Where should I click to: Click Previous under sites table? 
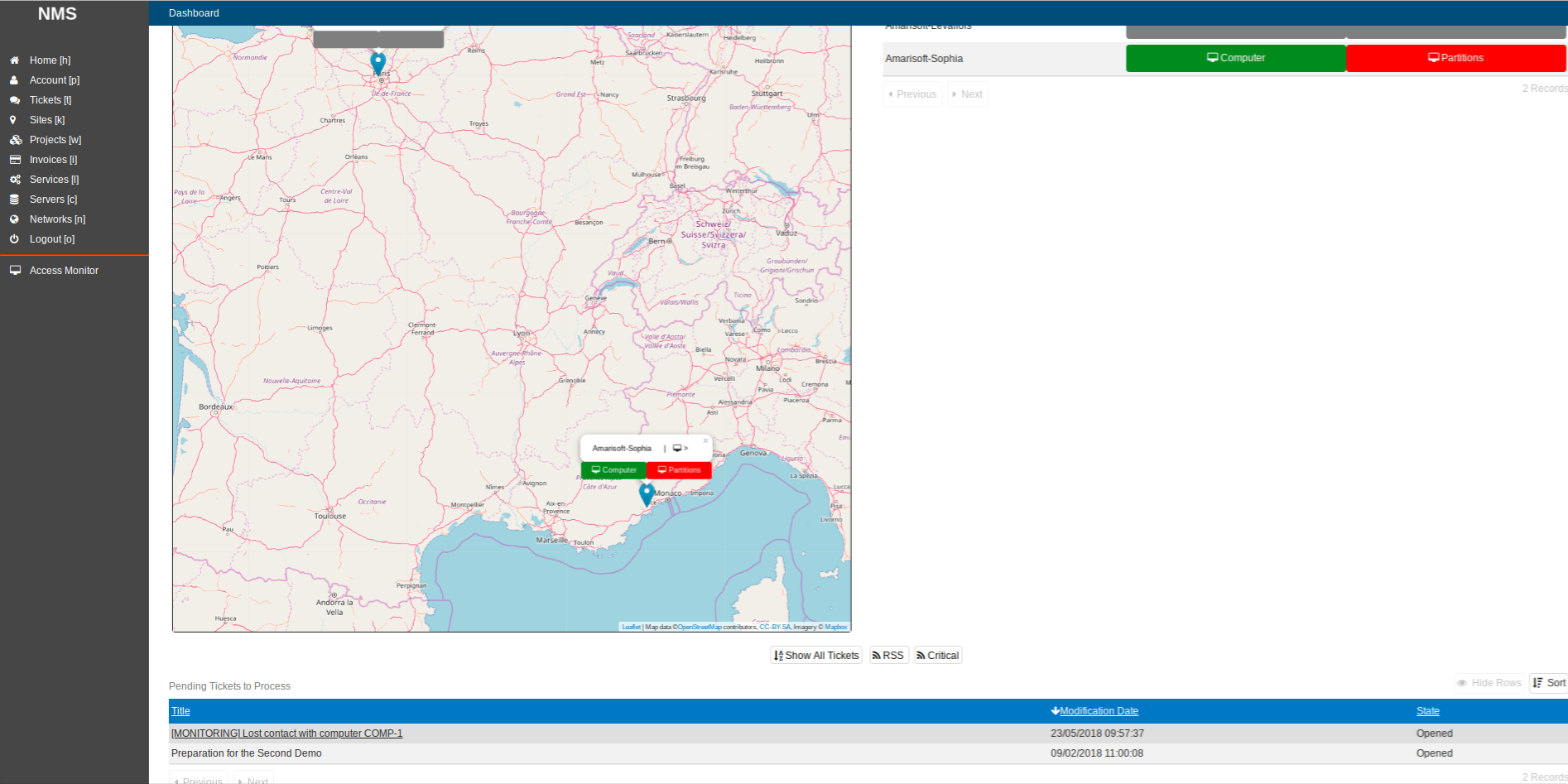click(912, 94)
